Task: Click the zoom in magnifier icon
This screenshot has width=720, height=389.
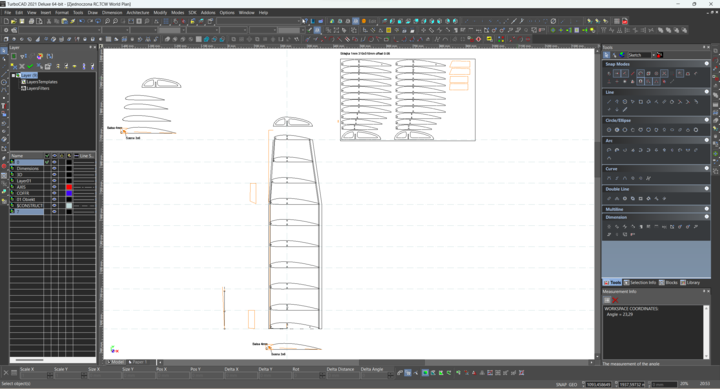Action: pyautogui.click(x=107, y=21)
